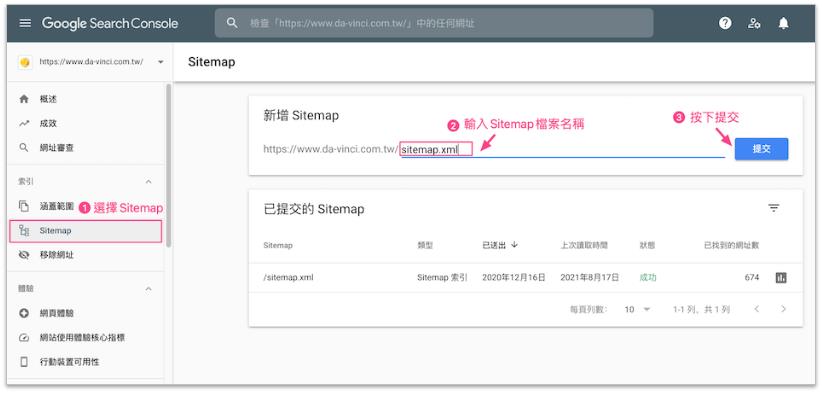Sort by the 已送出 column header
822x393 pixels.
[500, 245]
